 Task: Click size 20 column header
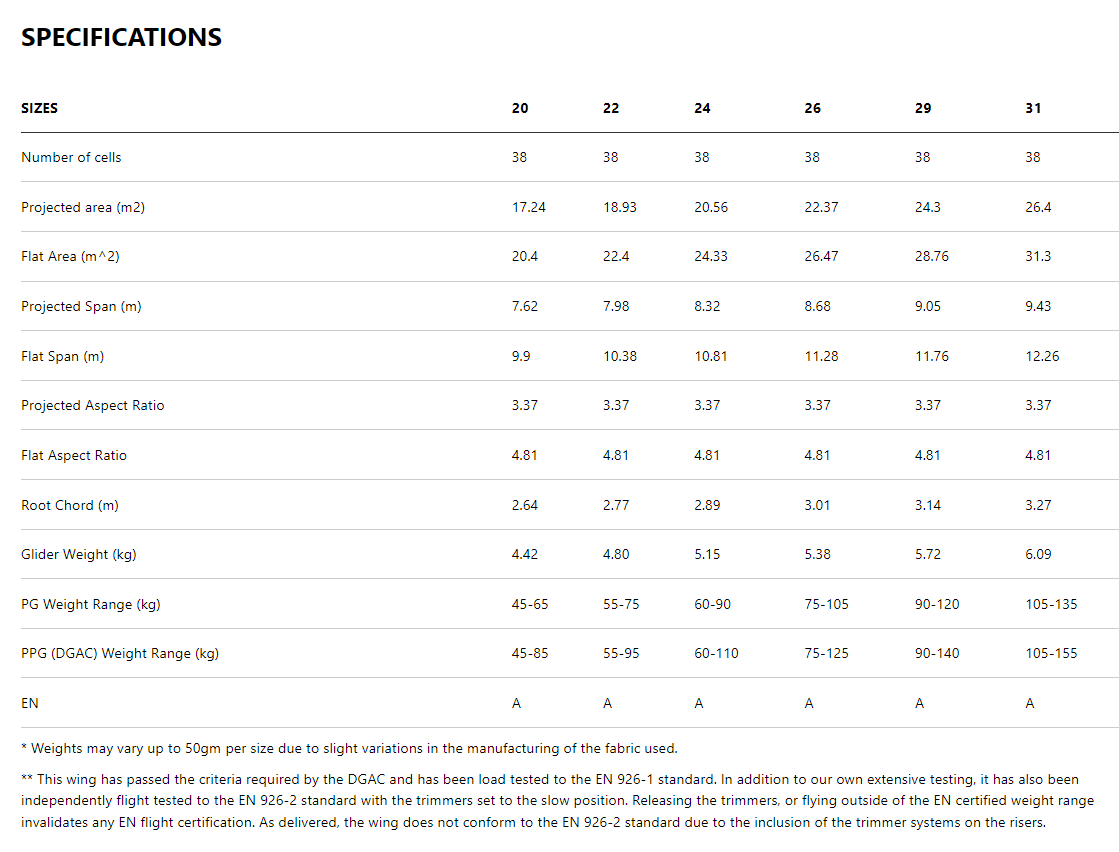pyautogui.click(x=520, y=108)
